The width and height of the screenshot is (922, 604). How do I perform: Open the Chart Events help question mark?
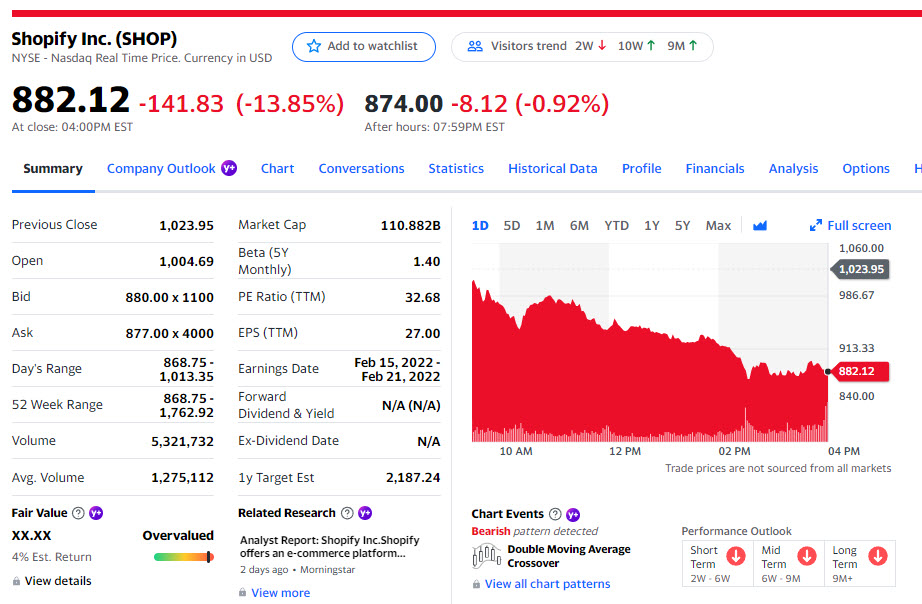point(555,514)
